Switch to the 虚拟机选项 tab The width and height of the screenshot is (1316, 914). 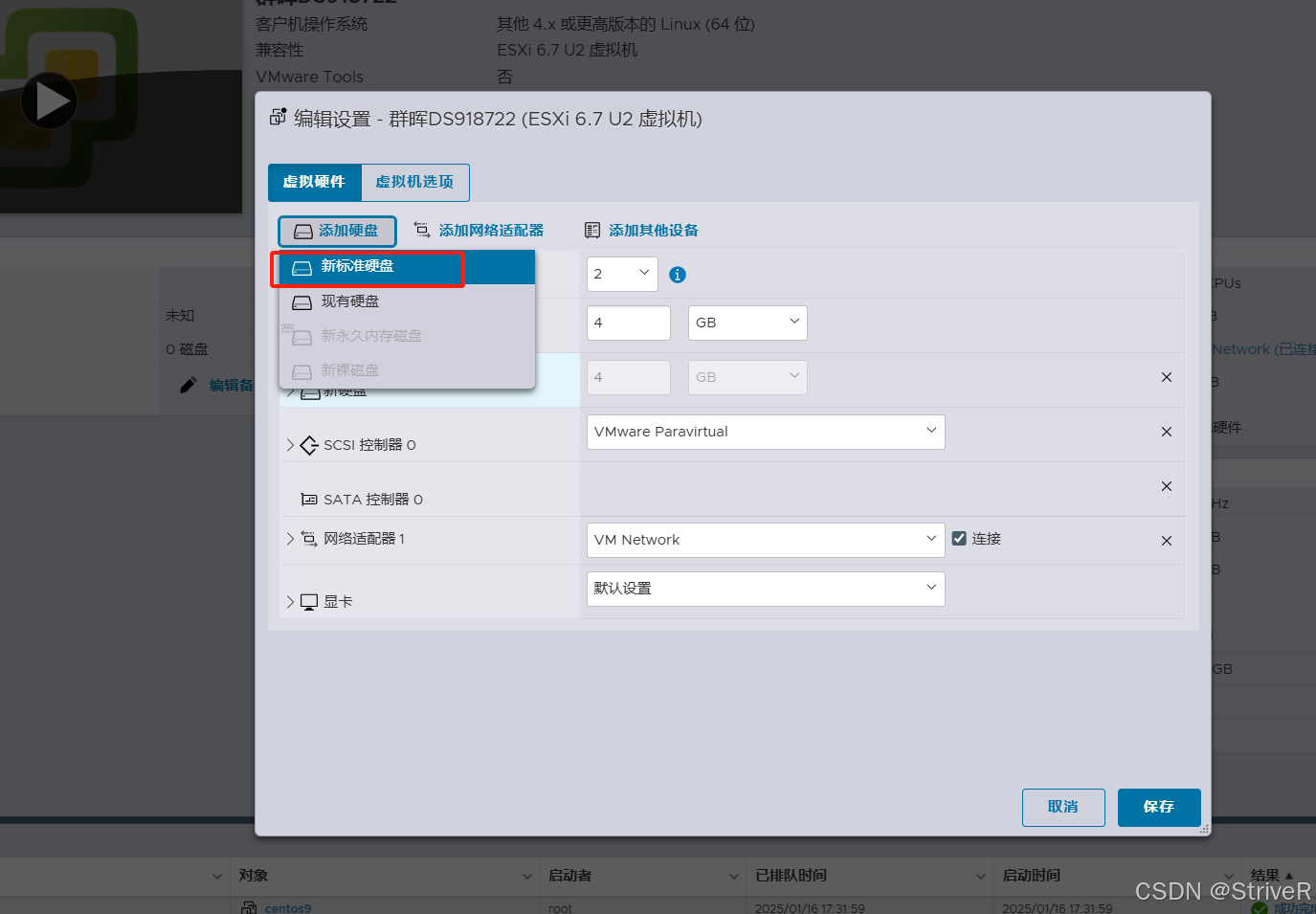click(x=414, y=182)
